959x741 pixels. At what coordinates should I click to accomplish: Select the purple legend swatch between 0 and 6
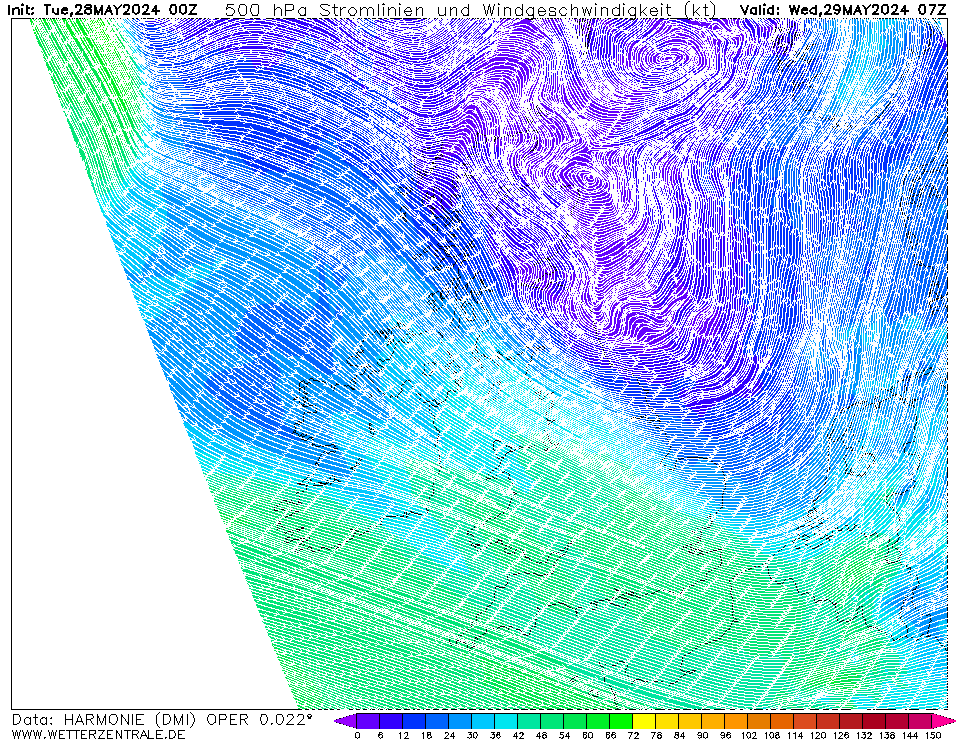coord(368,721)
